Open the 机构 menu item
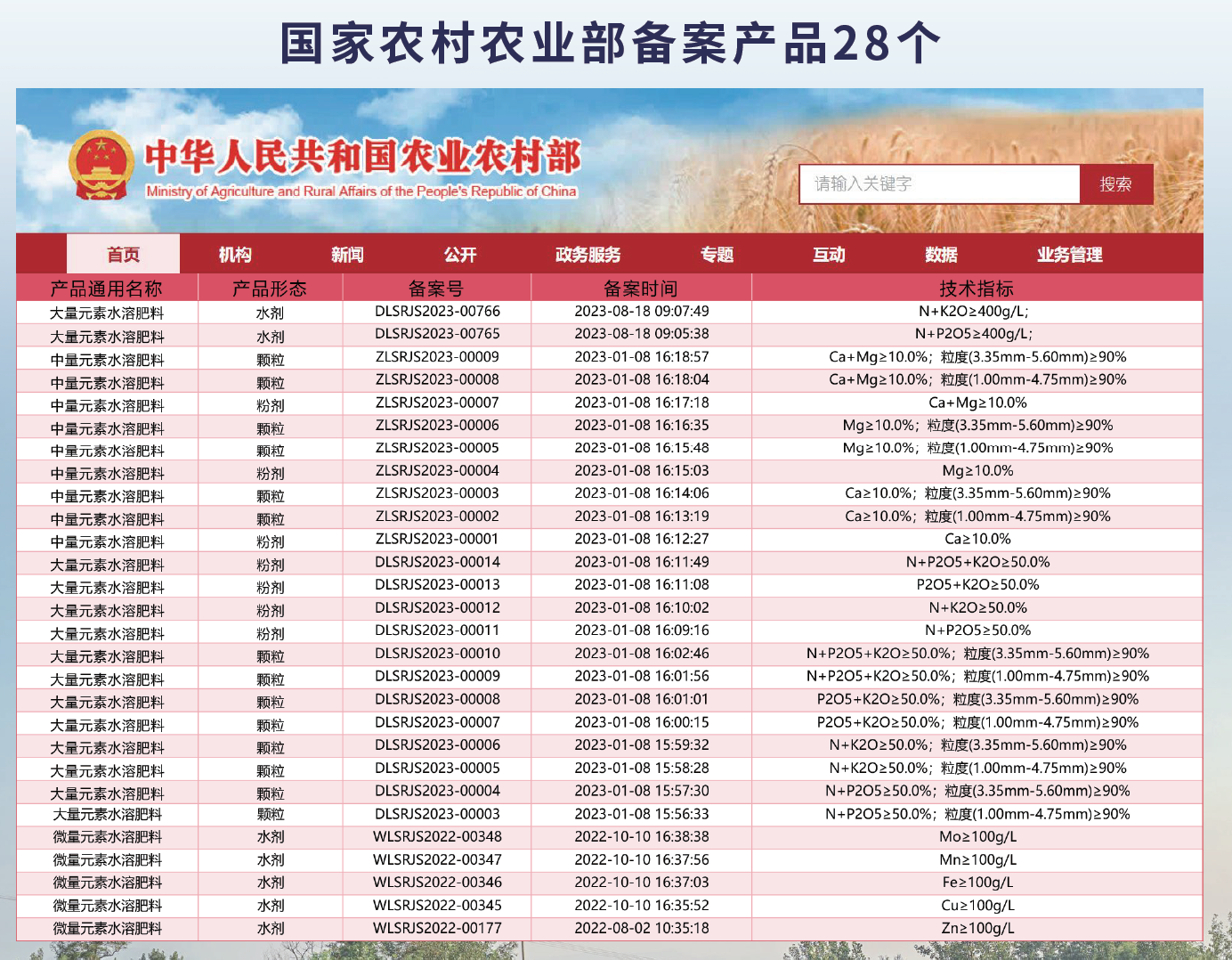This screenshot has height=960, width=1232. click(x=235, y=255)
